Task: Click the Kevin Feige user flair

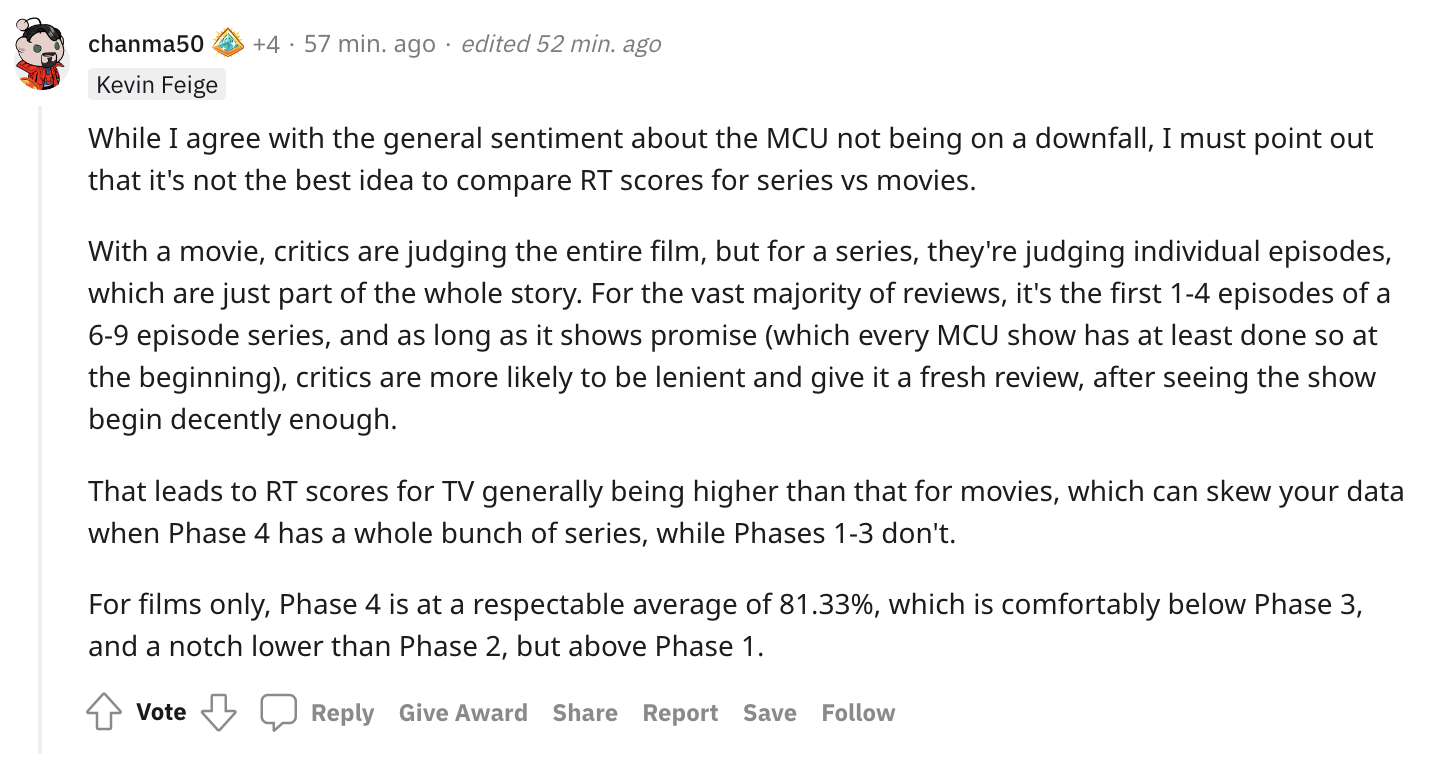Action: click(157, 85)
